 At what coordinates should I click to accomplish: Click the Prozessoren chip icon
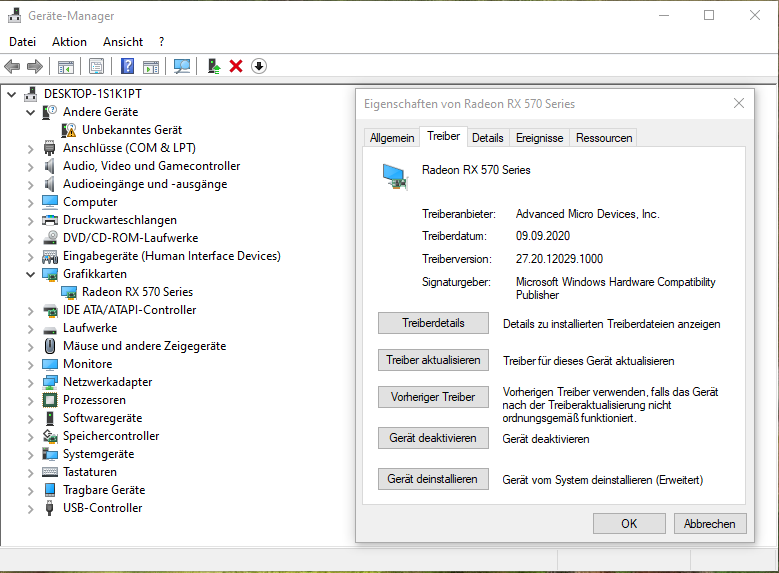click(x=50, y=400)
